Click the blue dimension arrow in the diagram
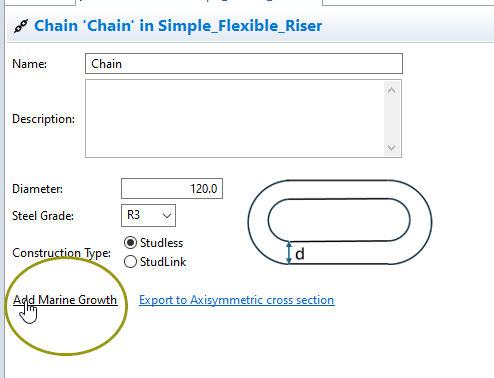This screenshot has height=378, width=494. (x=289, y=253)
